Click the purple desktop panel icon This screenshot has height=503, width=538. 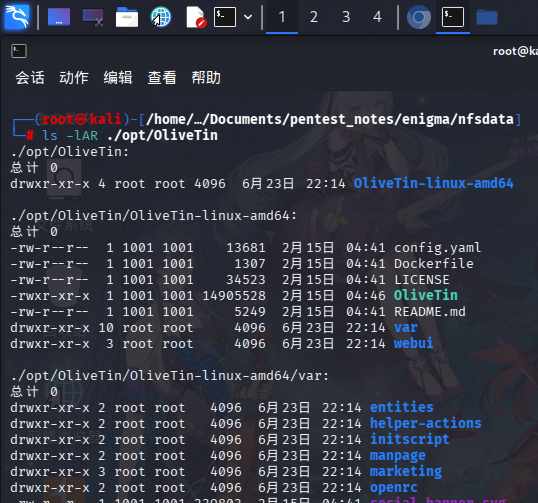[59, 17]
